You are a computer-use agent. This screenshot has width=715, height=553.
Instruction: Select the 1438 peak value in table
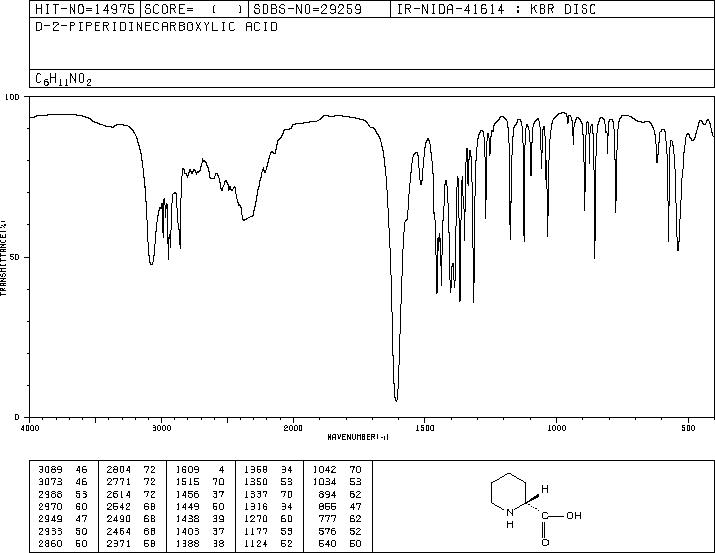click(x=187, y=519)
